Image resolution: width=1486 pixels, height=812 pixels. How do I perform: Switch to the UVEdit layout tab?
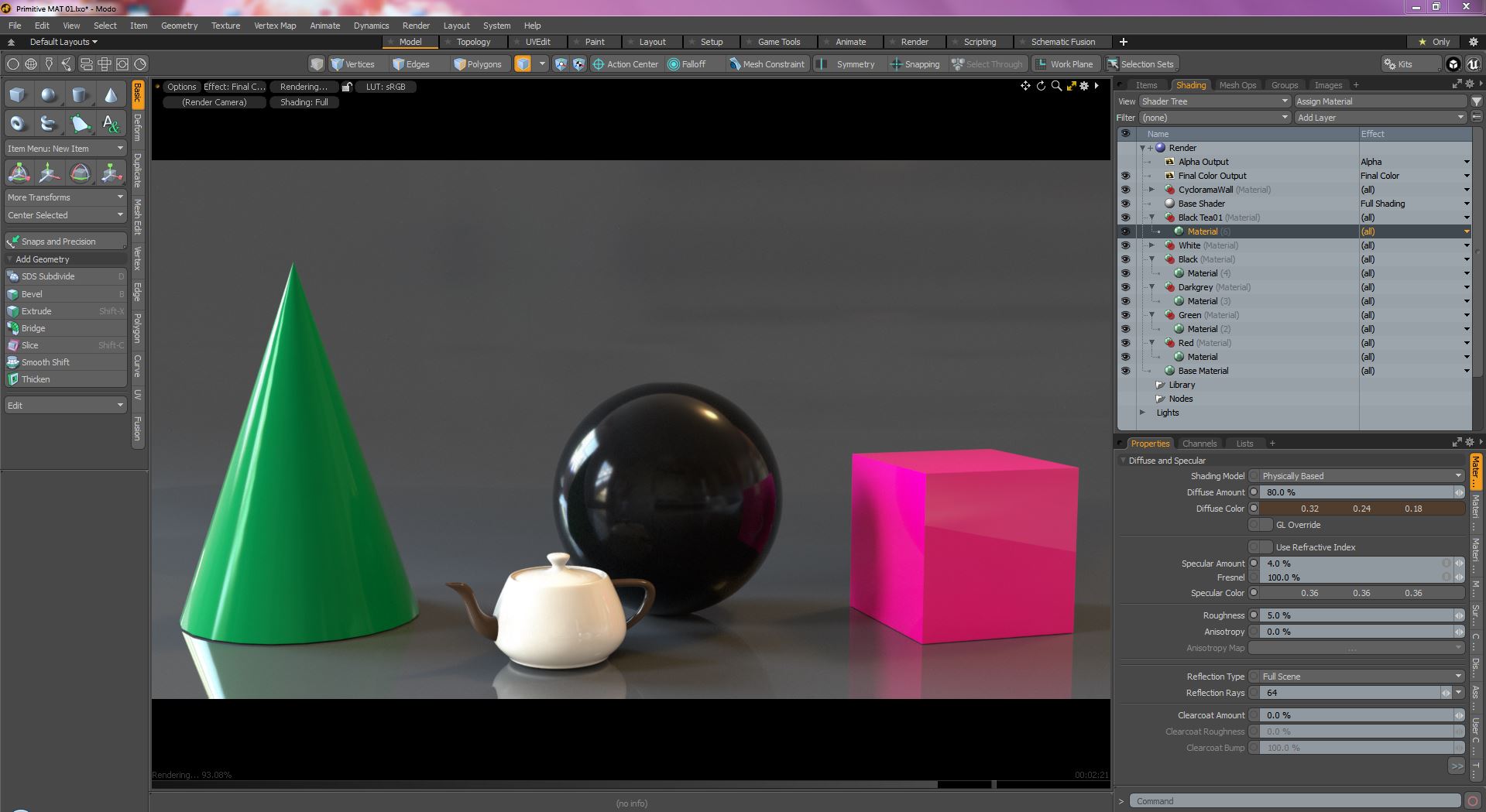[x=537, y=42]
